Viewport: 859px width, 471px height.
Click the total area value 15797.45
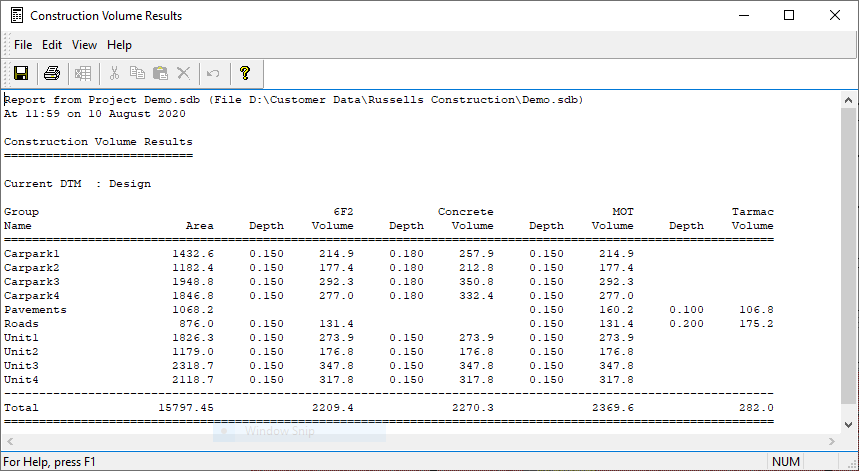pos(186,407)
